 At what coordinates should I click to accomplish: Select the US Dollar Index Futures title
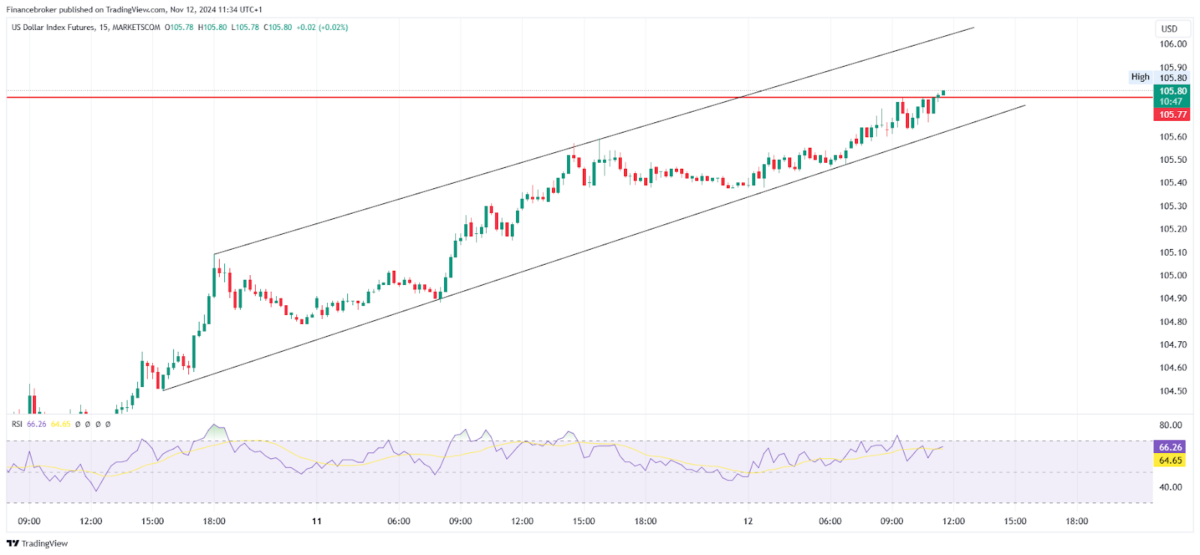click(54, 26)
